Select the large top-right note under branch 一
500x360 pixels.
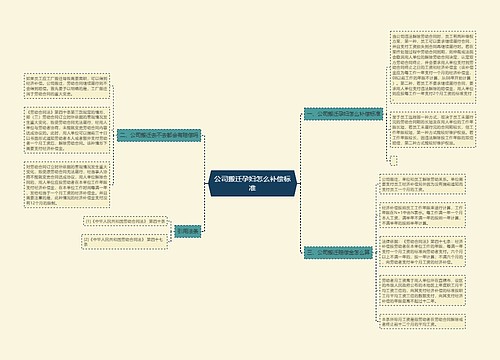433,67
